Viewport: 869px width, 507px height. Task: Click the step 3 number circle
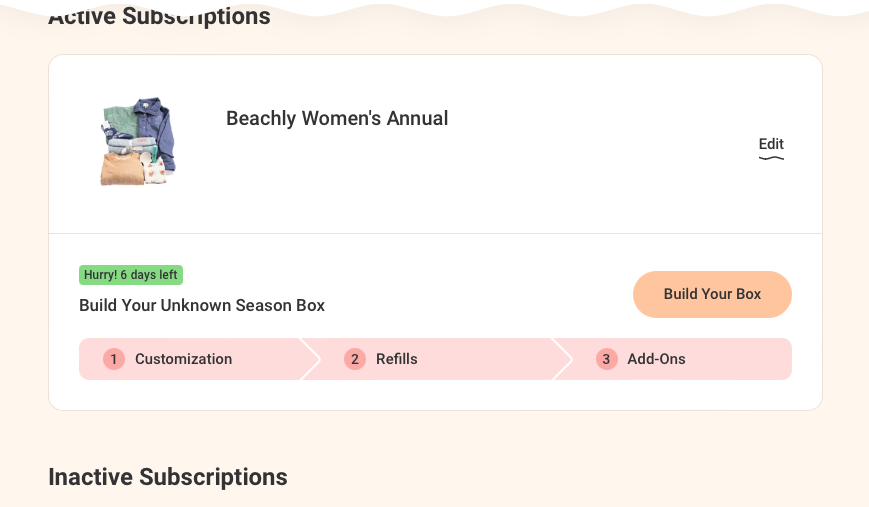point(606,359)
